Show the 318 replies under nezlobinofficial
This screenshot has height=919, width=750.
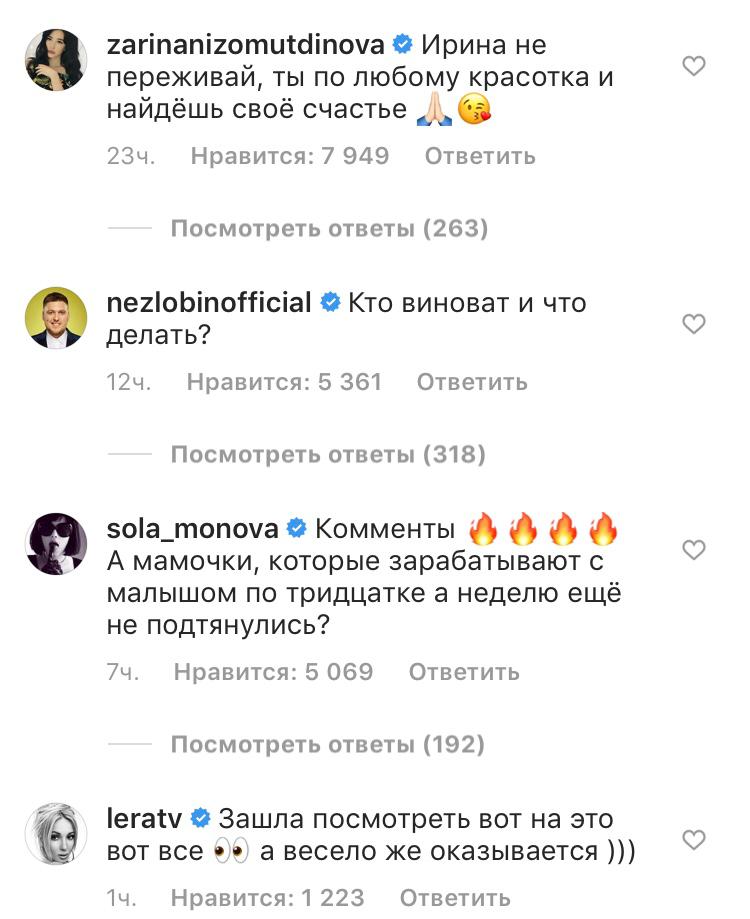click(328, 455)
